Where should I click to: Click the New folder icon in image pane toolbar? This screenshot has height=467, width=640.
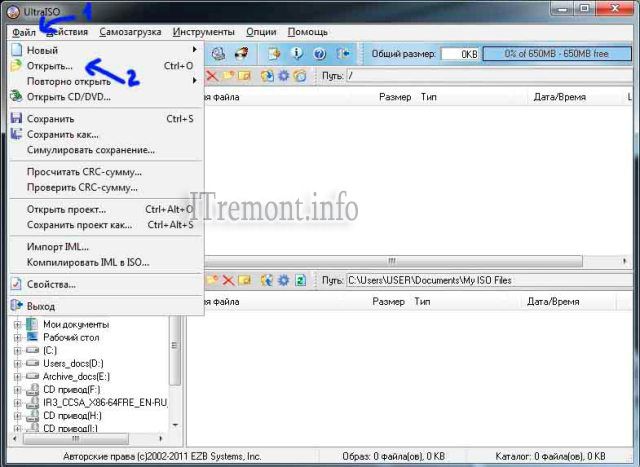pos(228,76)
